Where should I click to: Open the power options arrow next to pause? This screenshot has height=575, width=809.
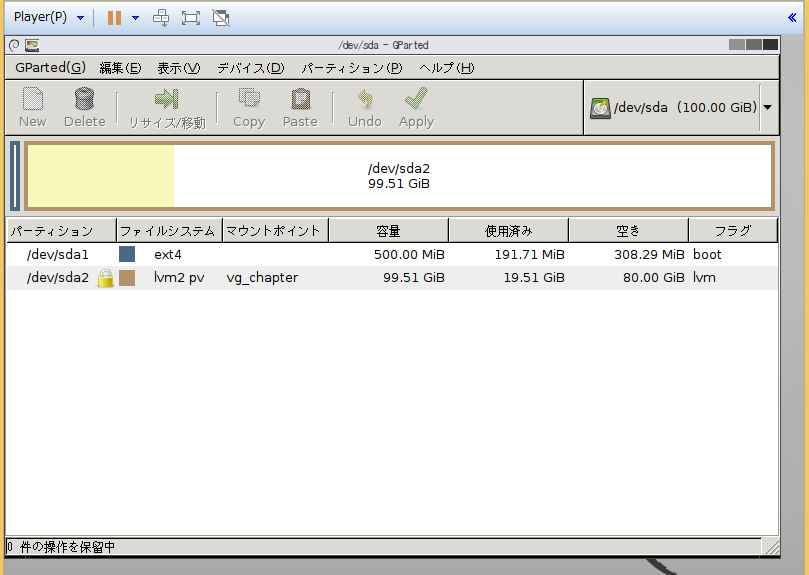tap(135, 18)
